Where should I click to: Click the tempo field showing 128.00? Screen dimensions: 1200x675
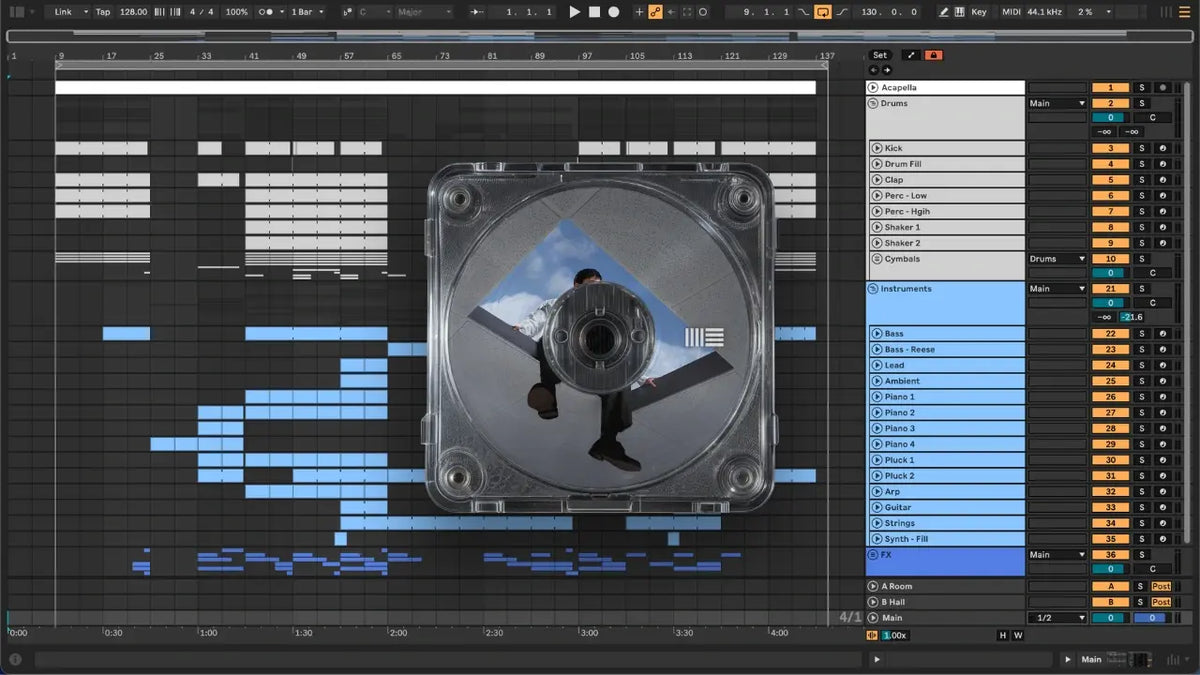133,12
